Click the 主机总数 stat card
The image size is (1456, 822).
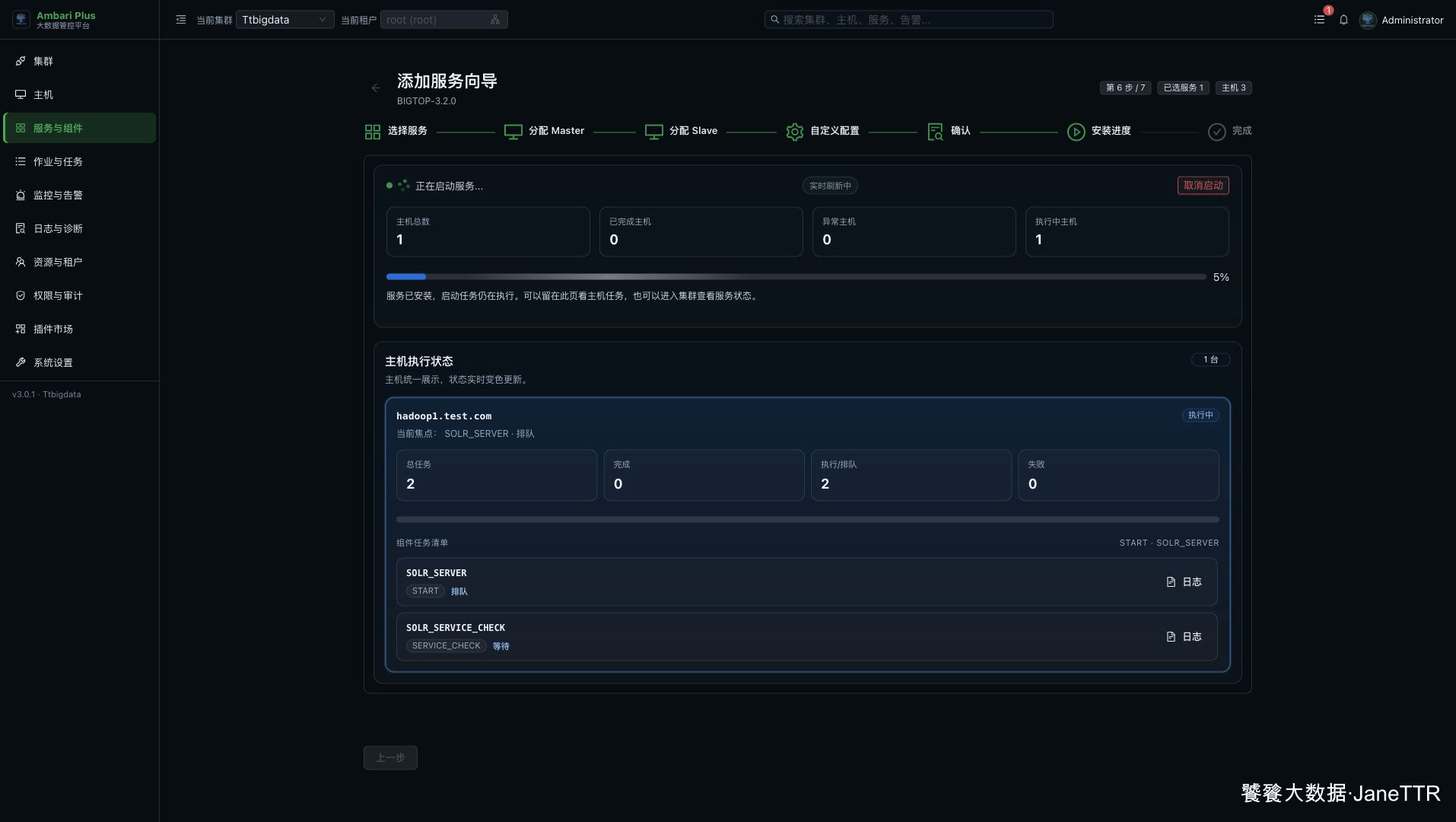[x=488, y=232]
